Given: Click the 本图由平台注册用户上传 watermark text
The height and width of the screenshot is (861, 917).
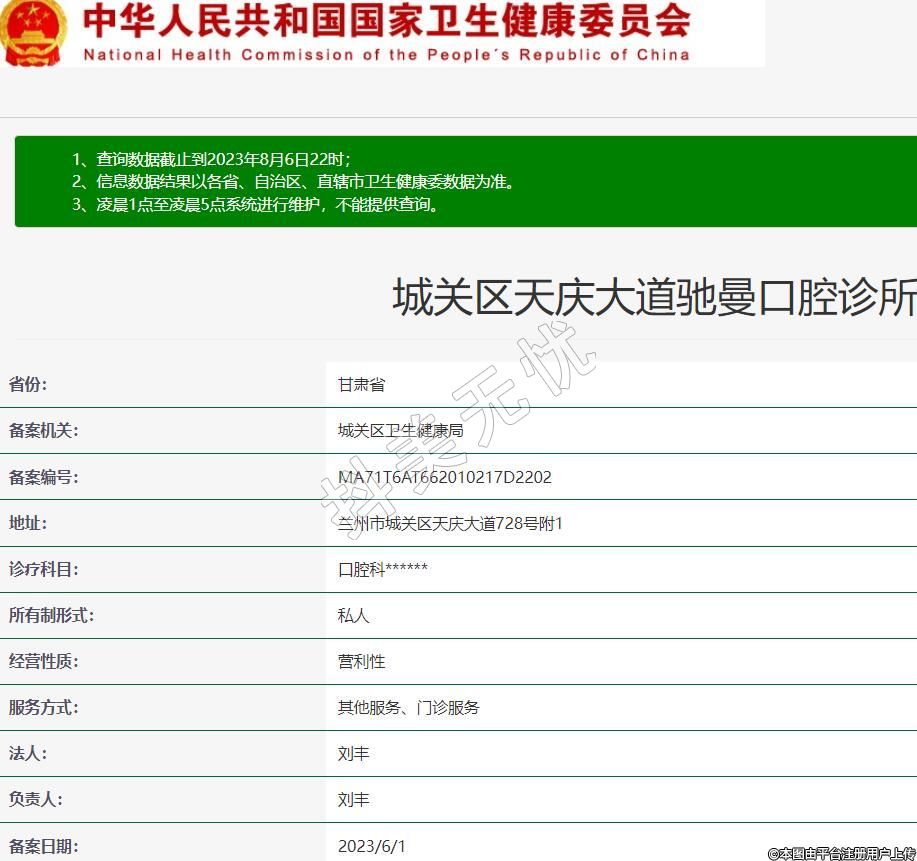Looking at the screenshot, I should click(x=841, y=853).
